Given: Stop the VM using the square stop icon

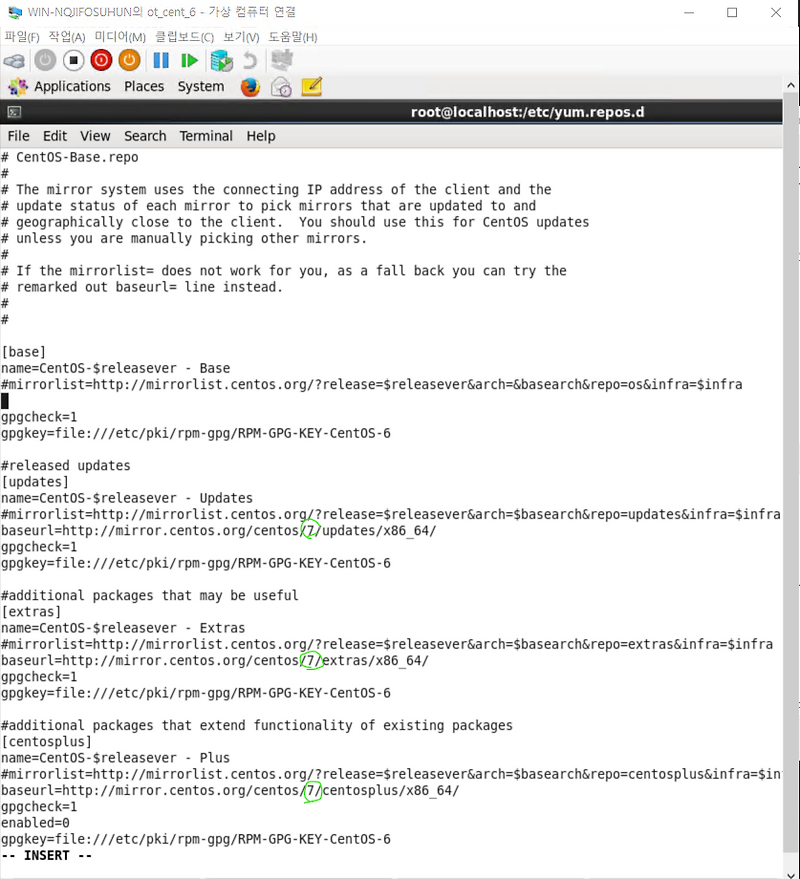Looking at the screenshot, I should [x=72, y=60].
